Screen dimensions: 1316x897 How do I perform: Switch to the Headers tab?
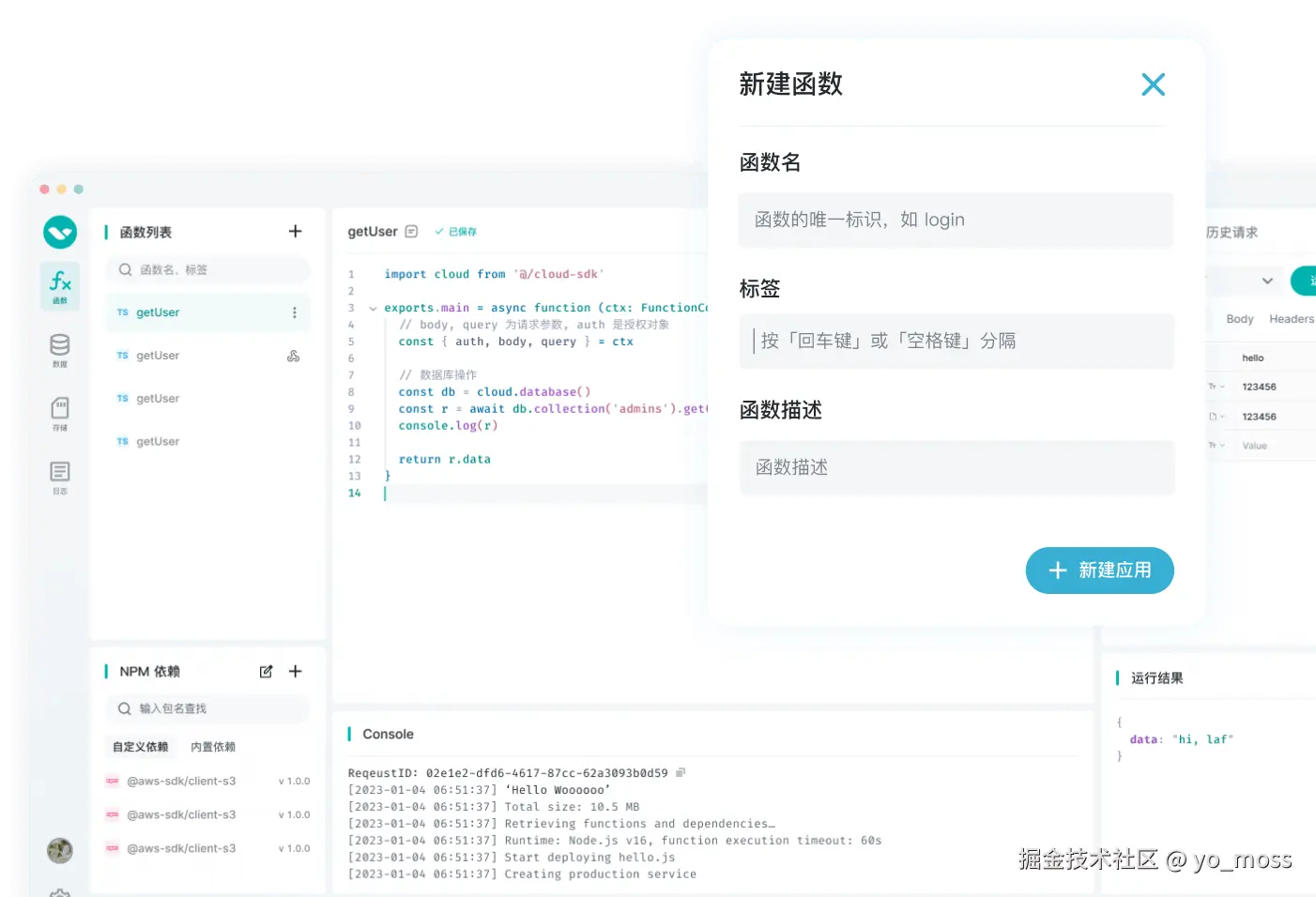click(1292, 319)
